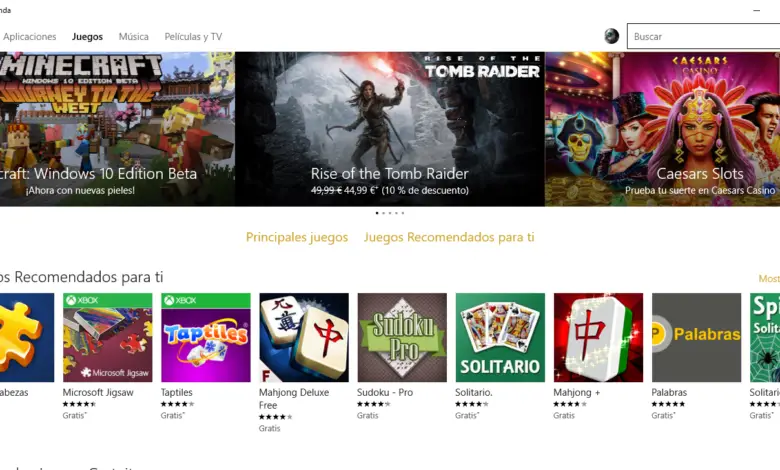Follow the Principales juegos link

click(297, 237)
